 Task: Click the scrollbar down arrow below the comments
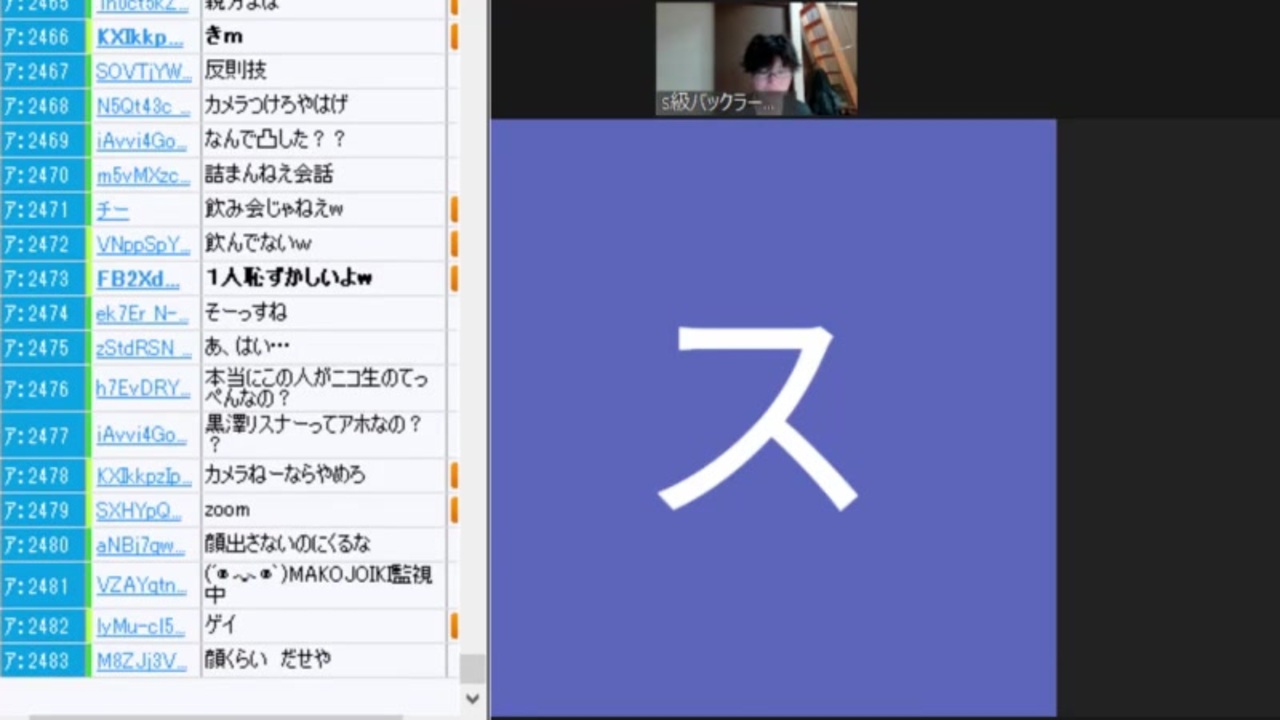[x=473, y=700]
